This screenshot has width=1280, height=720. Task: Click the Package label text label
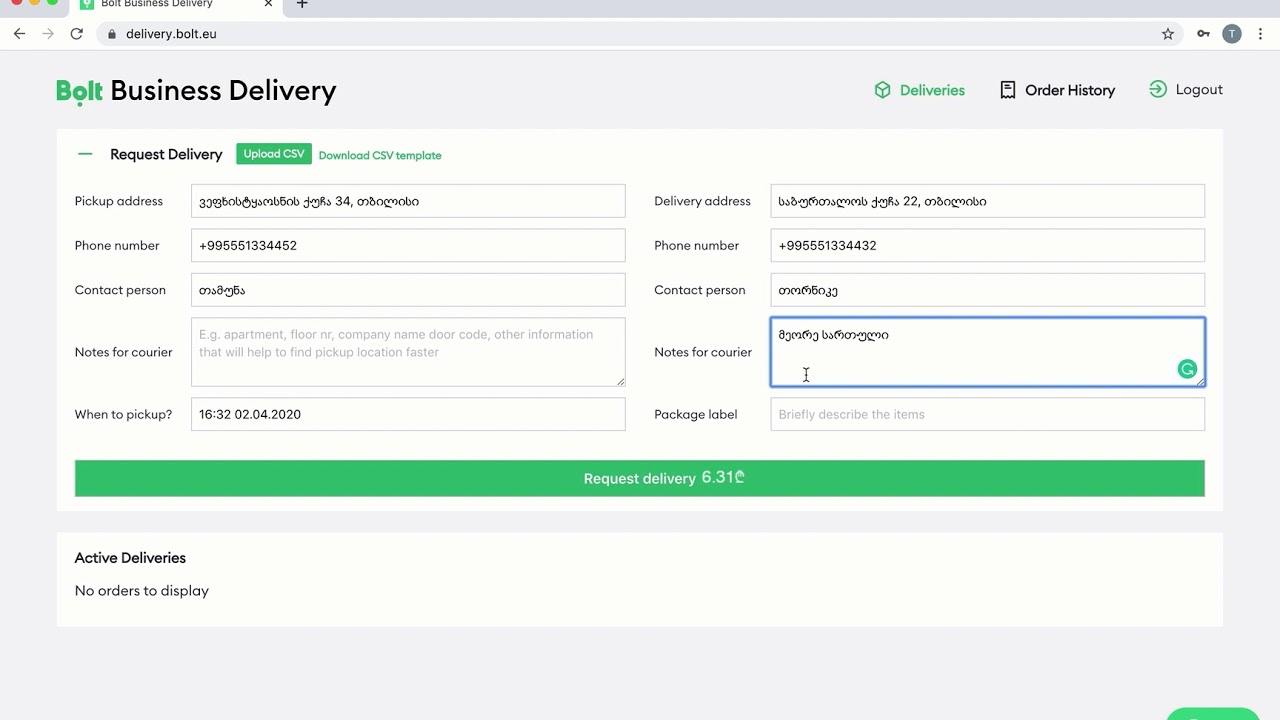point(696,414)
